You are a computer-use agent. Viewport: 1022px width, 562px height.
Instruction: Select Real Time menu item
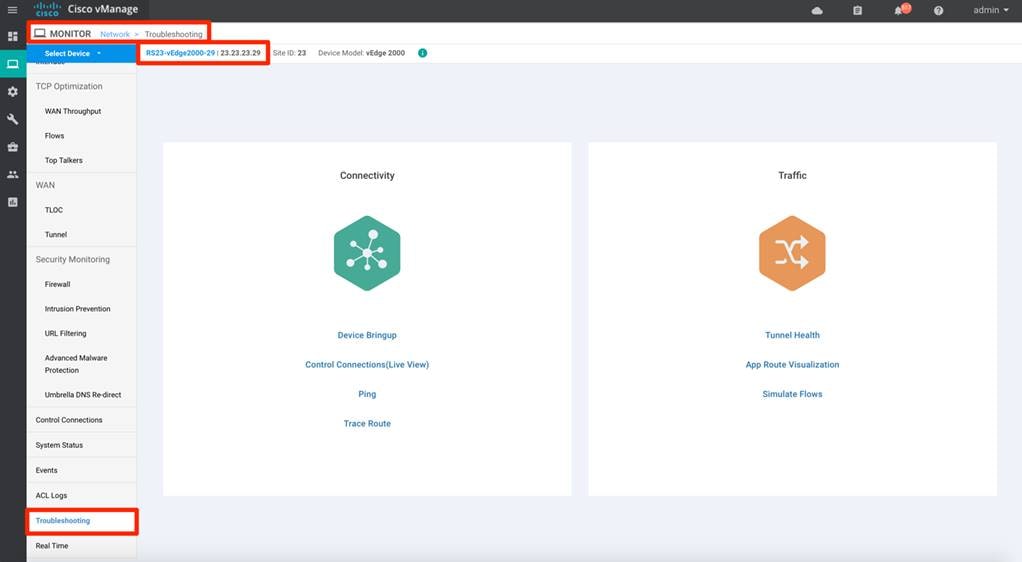coord(51,546)
